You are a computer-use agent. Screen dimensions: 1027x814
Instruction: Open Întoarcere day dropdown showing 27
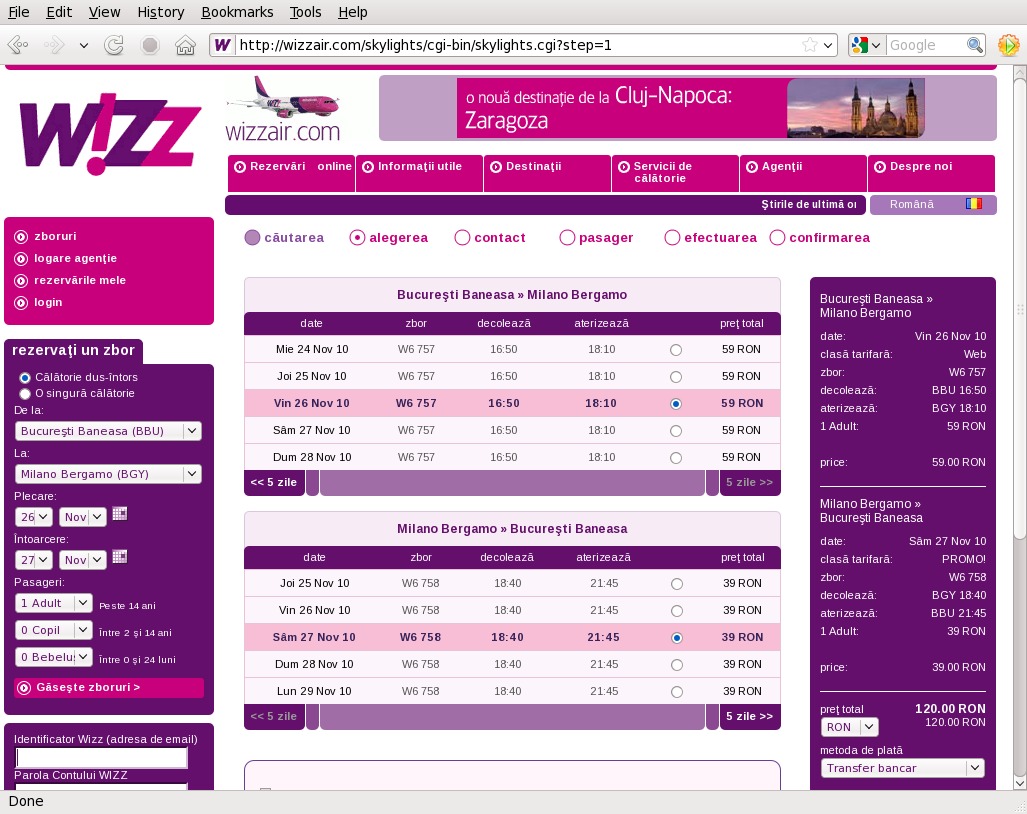[x=33, y=561]
